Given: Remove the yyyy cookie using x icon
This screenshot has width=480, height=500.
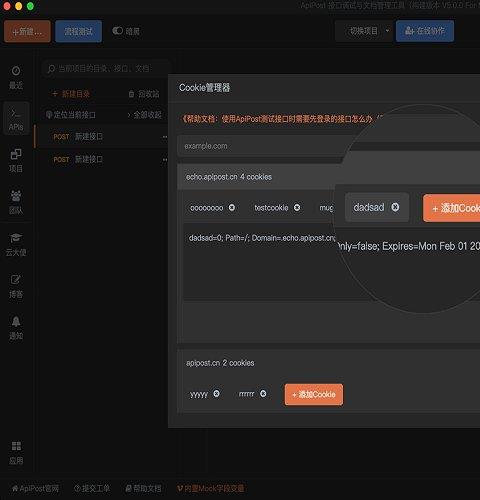Looking at the screenshot, I should tap(216, 394).
